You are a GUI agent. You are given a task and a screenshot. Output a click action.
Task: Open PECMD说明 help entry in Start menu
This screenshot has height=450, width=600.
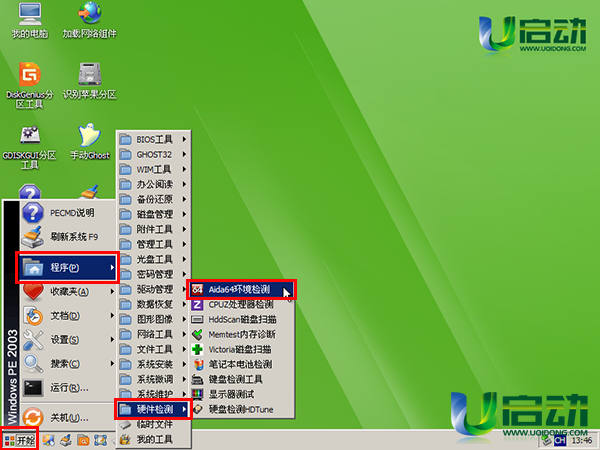coord(68,213)
